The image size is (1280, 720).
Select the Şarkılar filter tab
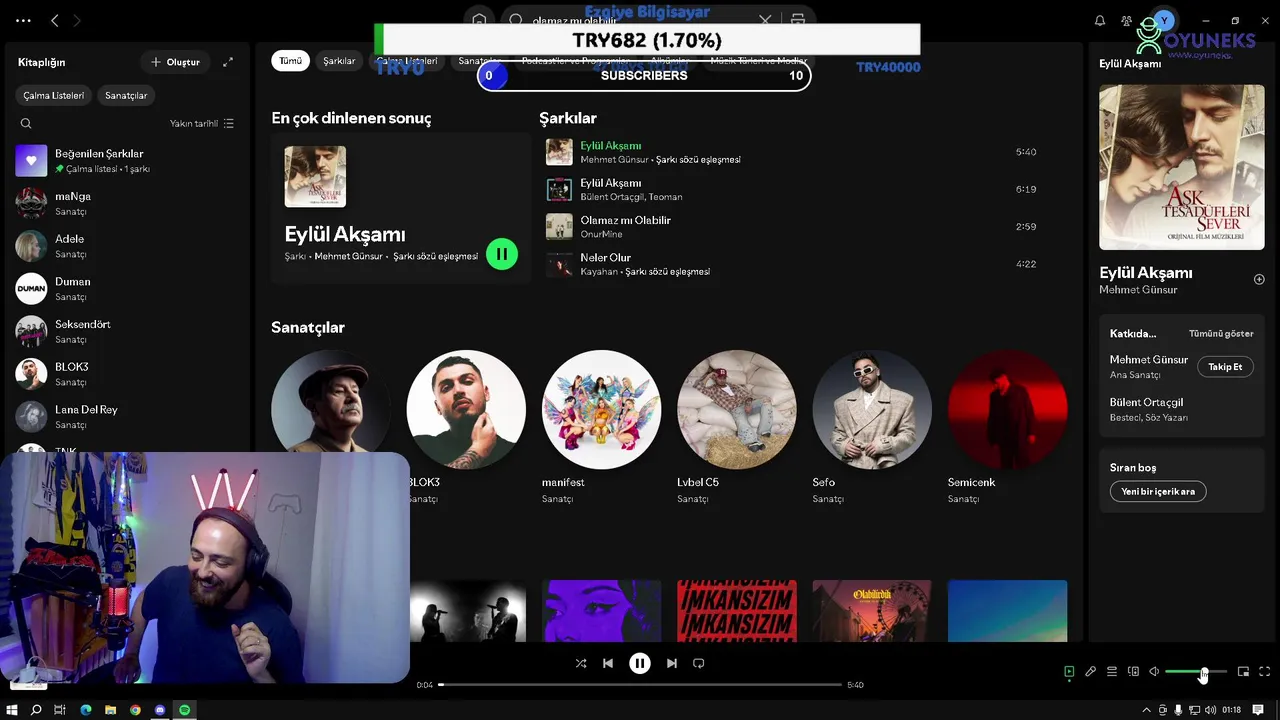(x=339, y=61)
